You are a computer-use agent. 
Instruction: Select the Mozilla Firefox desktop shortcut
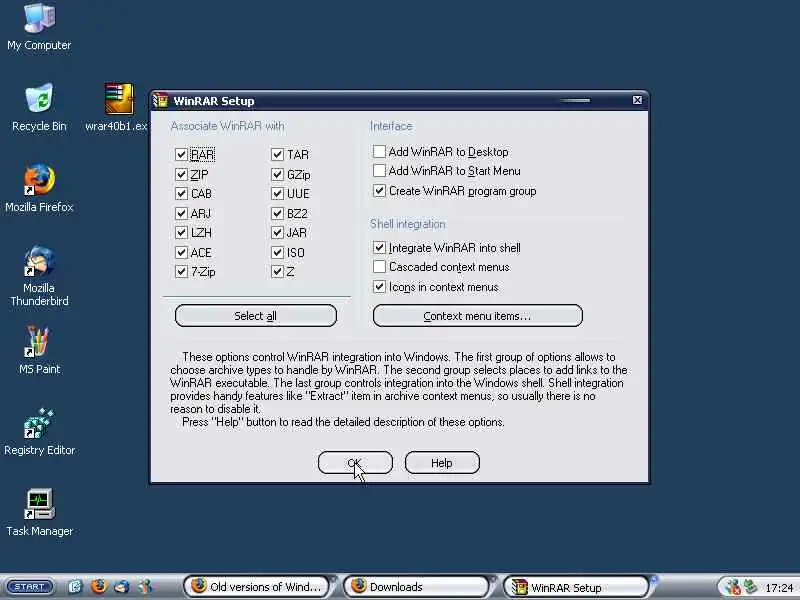pyautogui.click(x=39, y=188)
